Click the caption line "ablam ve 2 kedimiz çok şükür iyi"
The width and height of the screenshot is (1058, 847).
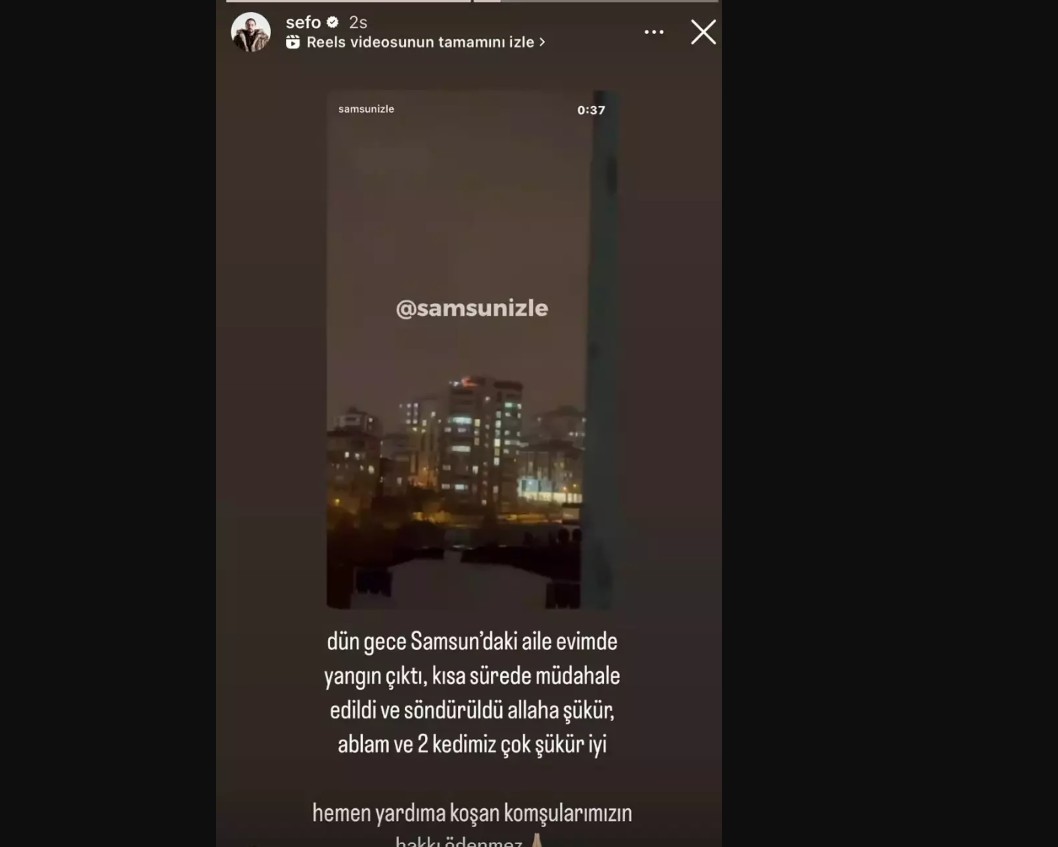tap(472, 744)
